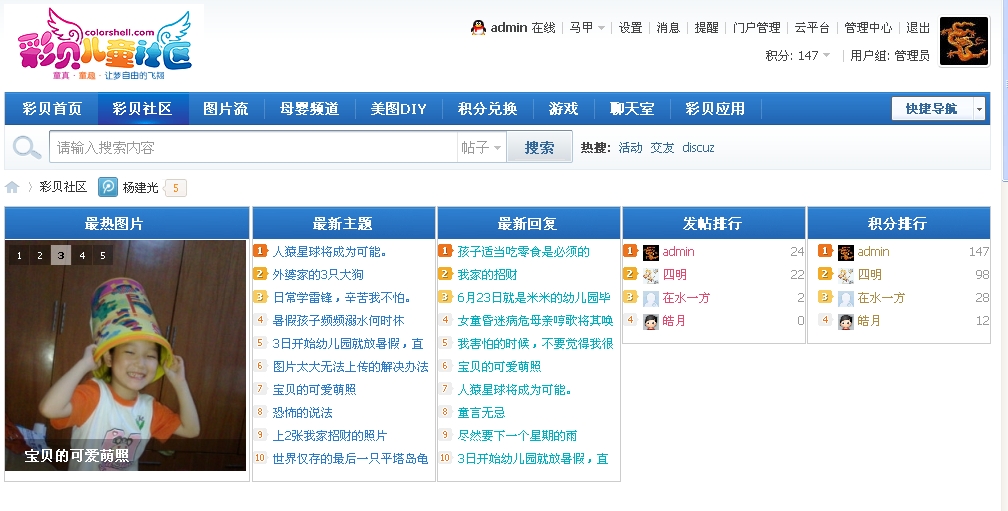Click admin's avatar in 发帖排行
1008x511 pixels.
coord(651,252)
